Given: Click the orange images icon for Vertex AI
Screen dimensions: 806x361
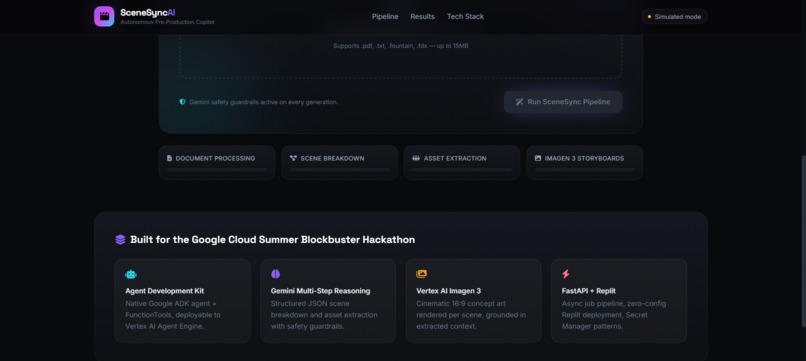Looking at the screenshot, I should tap(422, 274).
